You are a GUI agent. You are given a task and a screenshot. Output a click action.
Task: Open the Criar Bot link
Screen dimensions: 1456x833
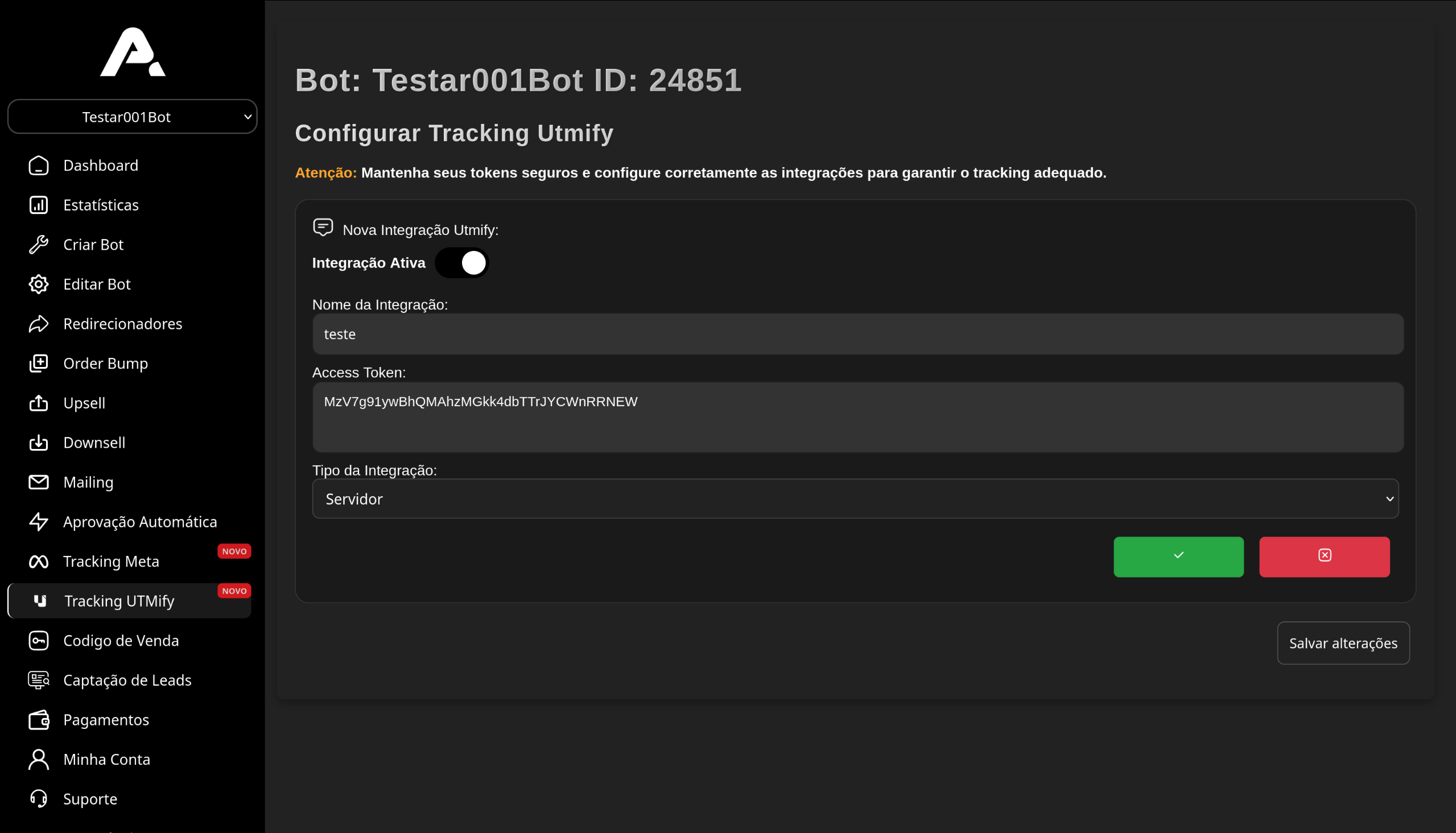(x=129, y=244)
